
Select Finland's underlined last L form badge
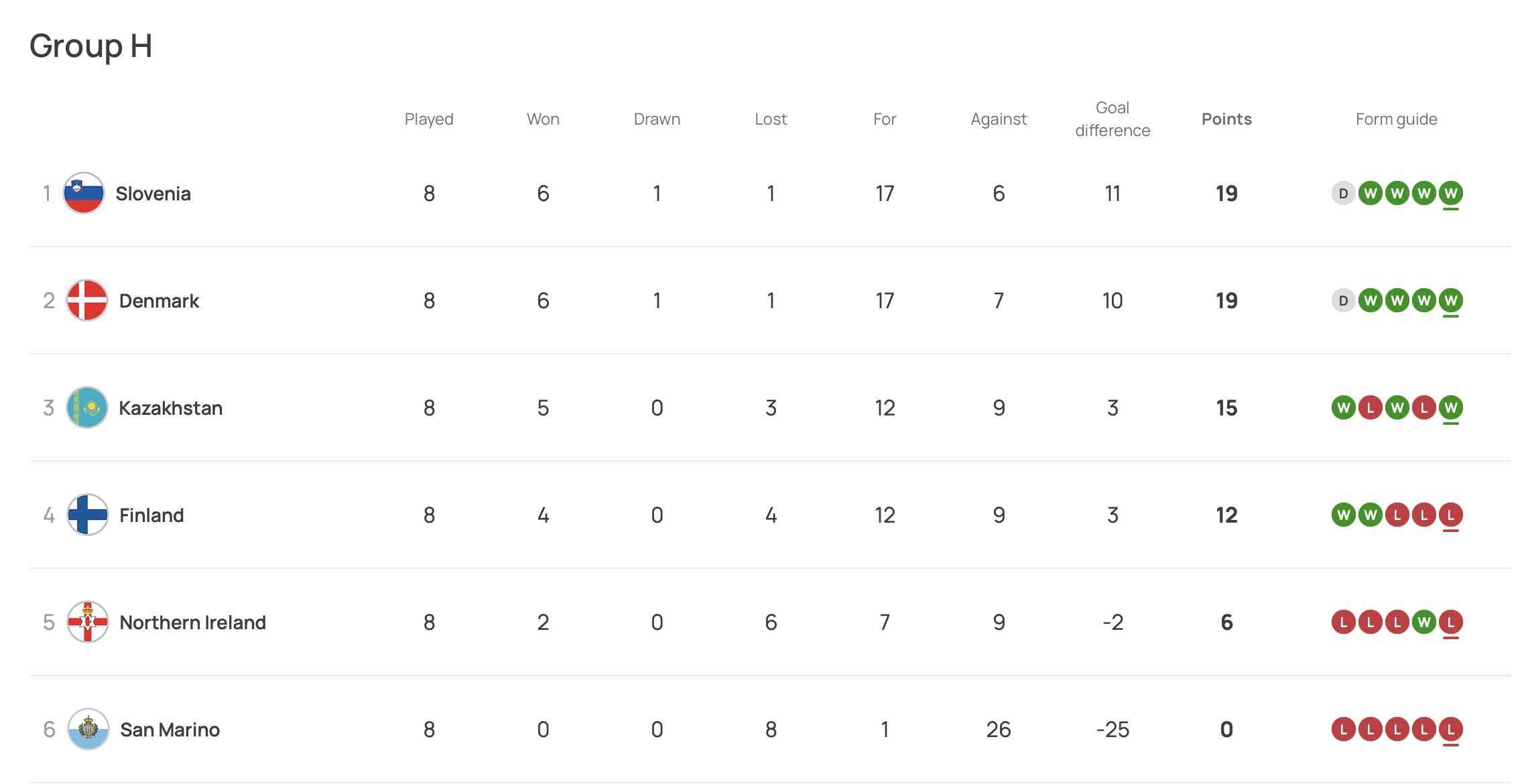[1451, 515]
